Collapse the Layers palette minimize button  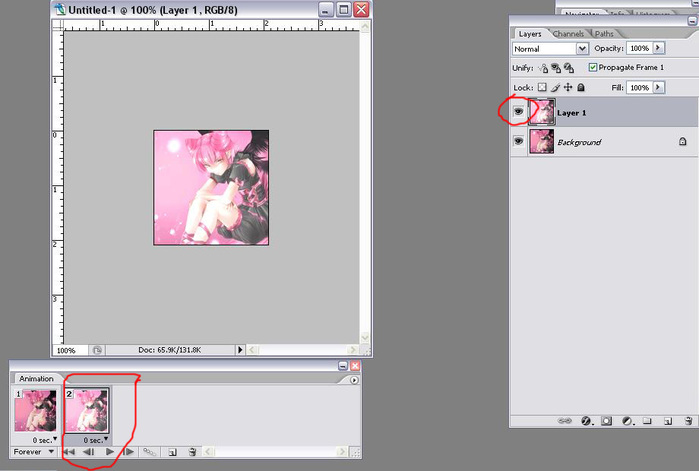coord(693,20)
